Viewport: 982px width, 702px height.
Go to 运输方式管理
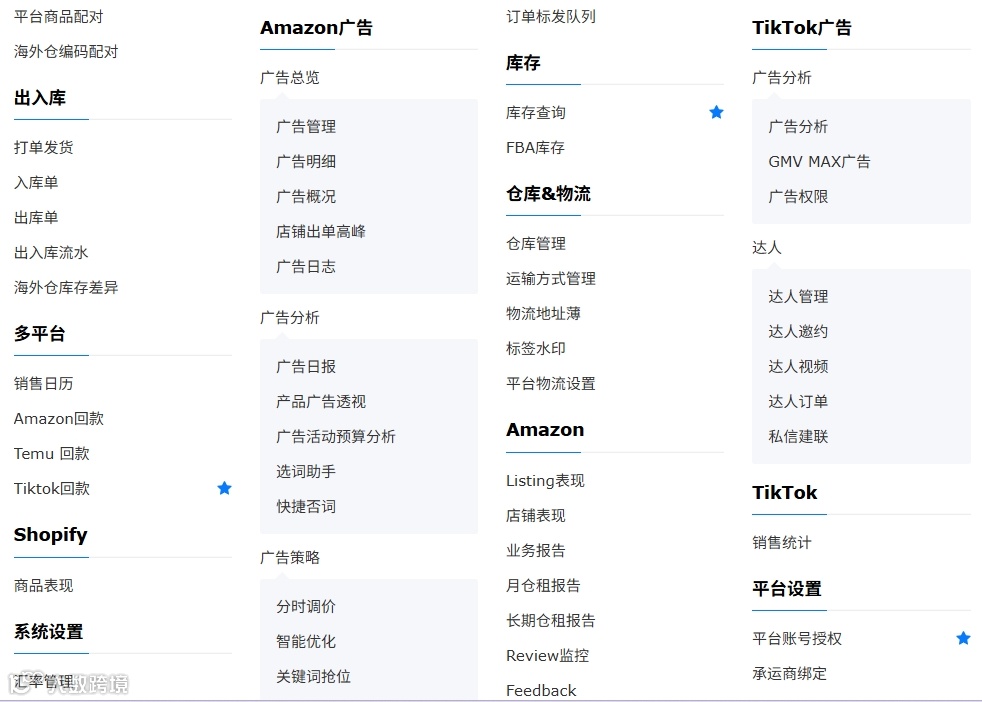[550, 279]
